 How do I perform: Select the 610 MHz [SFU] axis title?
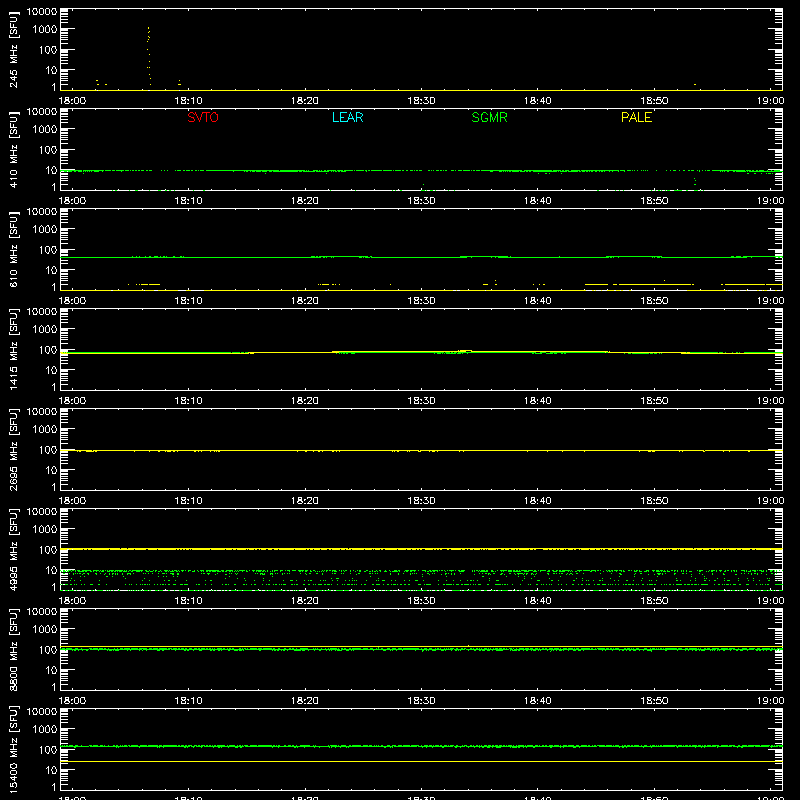click(13, 250)
